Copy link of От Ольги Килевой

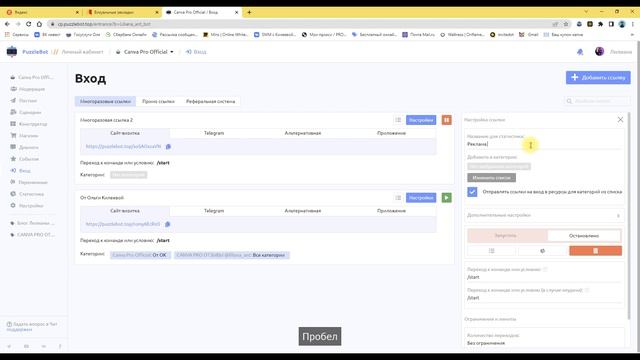[x=167, y=224]
